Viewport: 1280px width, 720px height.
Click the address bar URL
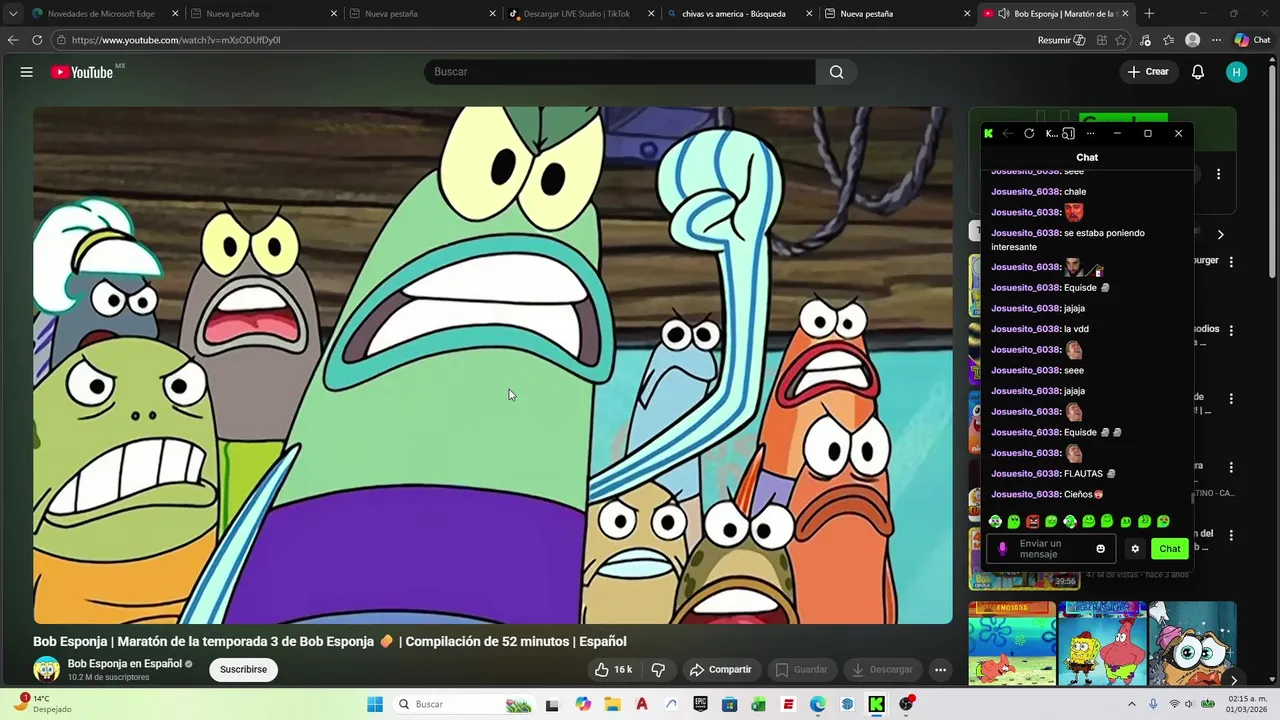176,40
